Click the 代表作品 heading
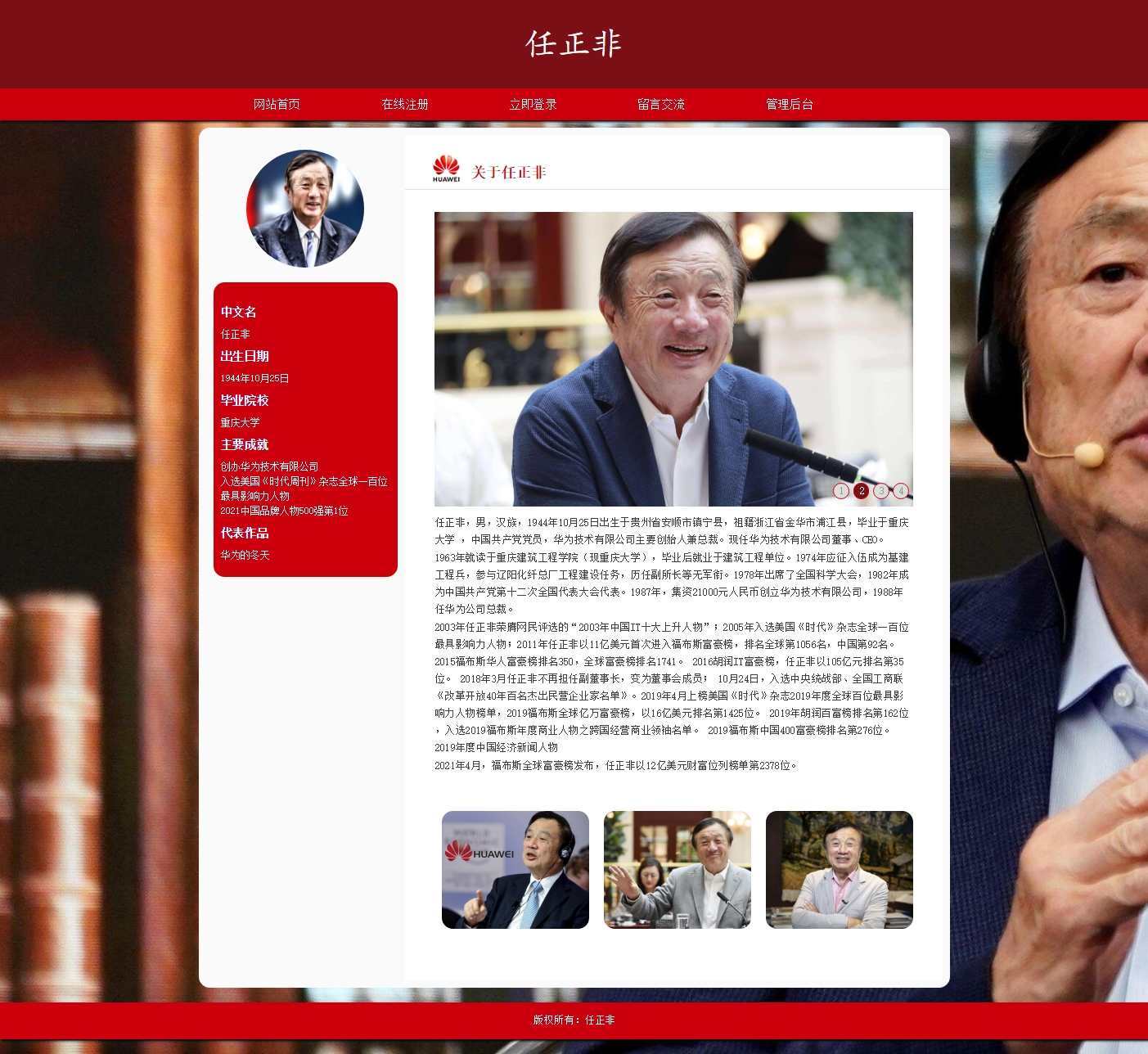Viewport: 1148px width, 1054px height. click(245, 533)
